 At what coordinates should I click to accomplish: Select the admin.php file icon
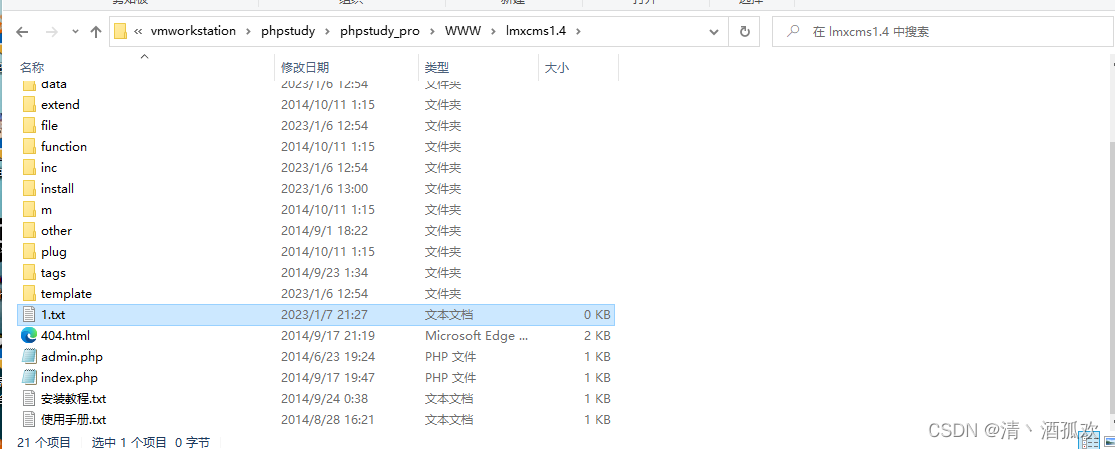(x=29, y=357)
